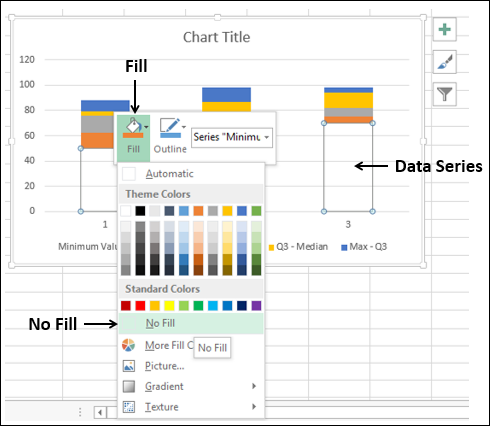Pick the dark blue standard color swatch

[242, 306]
